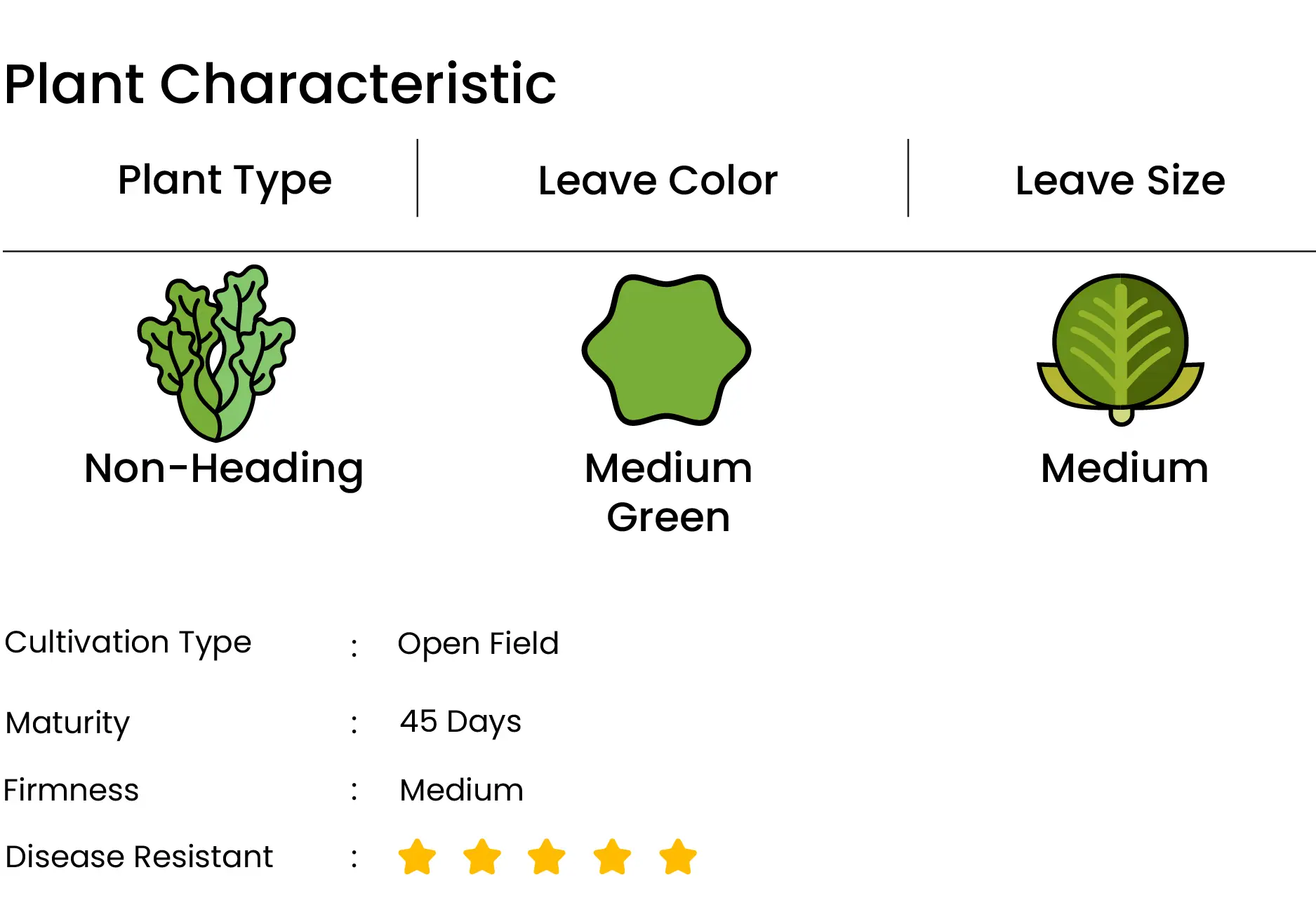Click the Disease Resistant label
The height and width of the screenshot is (924, 1316).
pos(139,857)
